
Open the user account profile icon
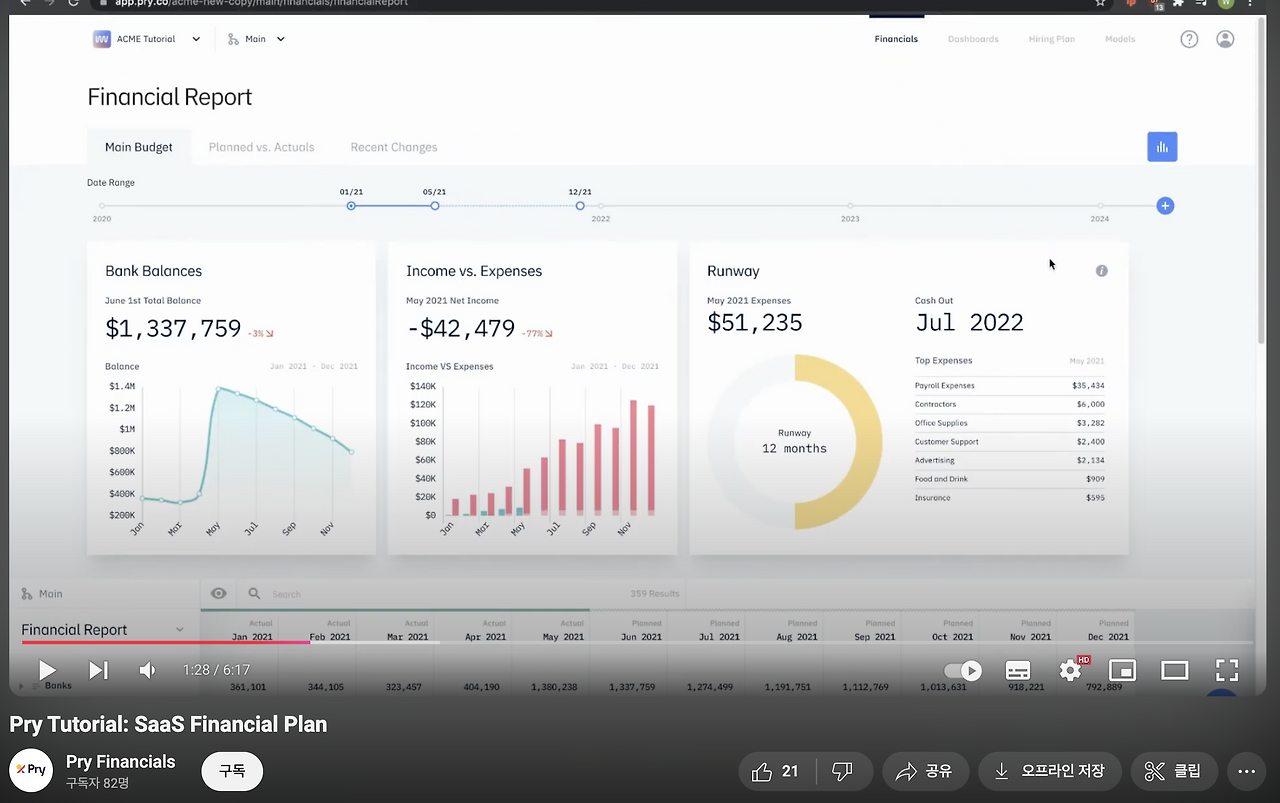point(1225,39)
